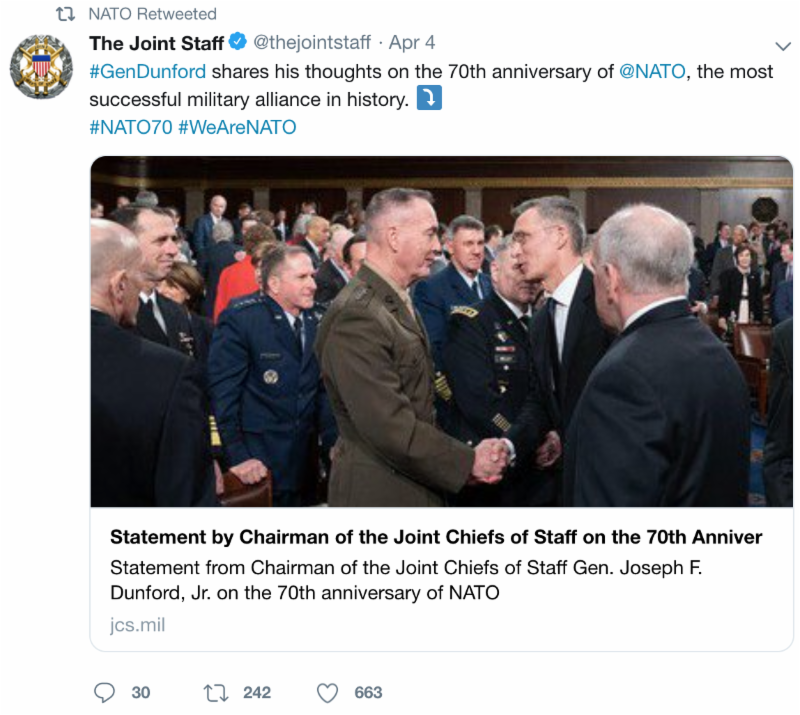Like the tweet with the heart icon

[327, 692]
